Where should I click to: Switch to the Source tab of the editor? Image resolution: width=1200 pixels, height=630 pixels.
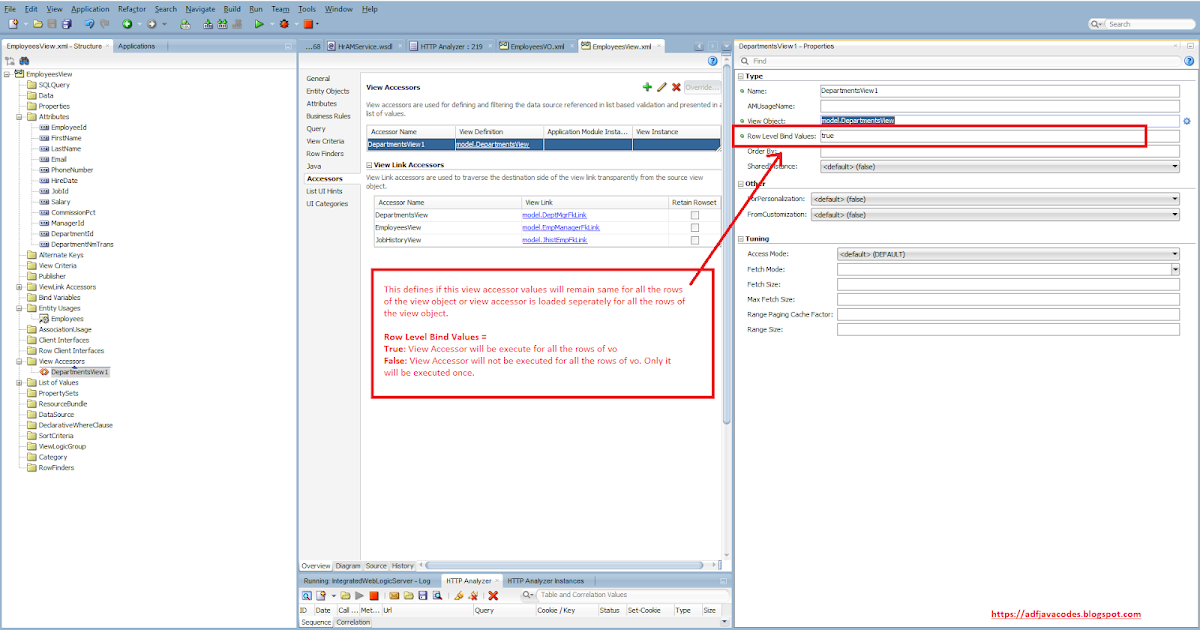[375, 565]
